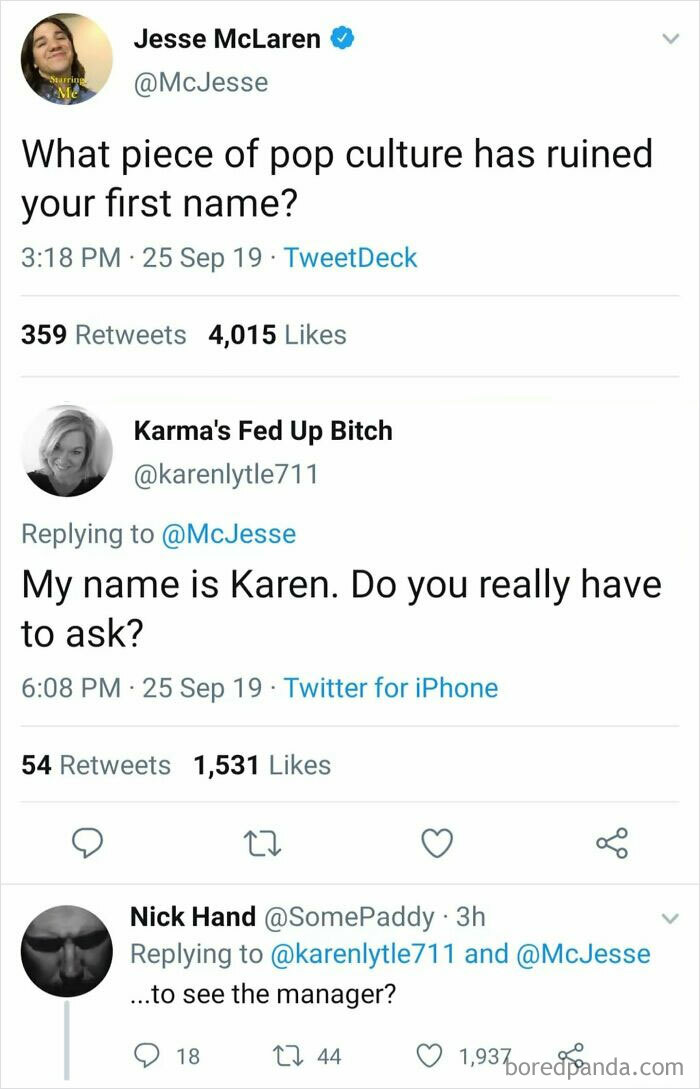Like Karen's tweet using heart icon
The width and height of the screenshot is (700, 1089).
coord(437,845)
